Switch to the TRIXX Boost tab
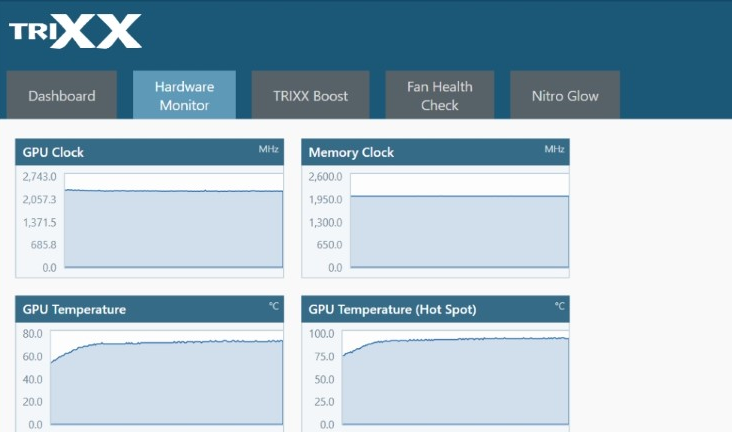This screenshot has height=432, width=732. click(x=310, y=95)
